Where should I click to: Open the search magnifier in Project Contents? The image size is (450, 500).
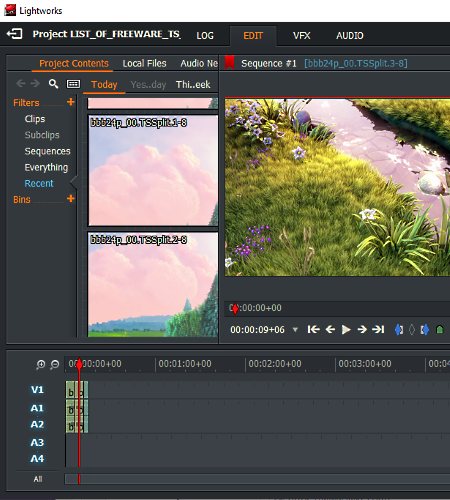(x=53, y=84)
